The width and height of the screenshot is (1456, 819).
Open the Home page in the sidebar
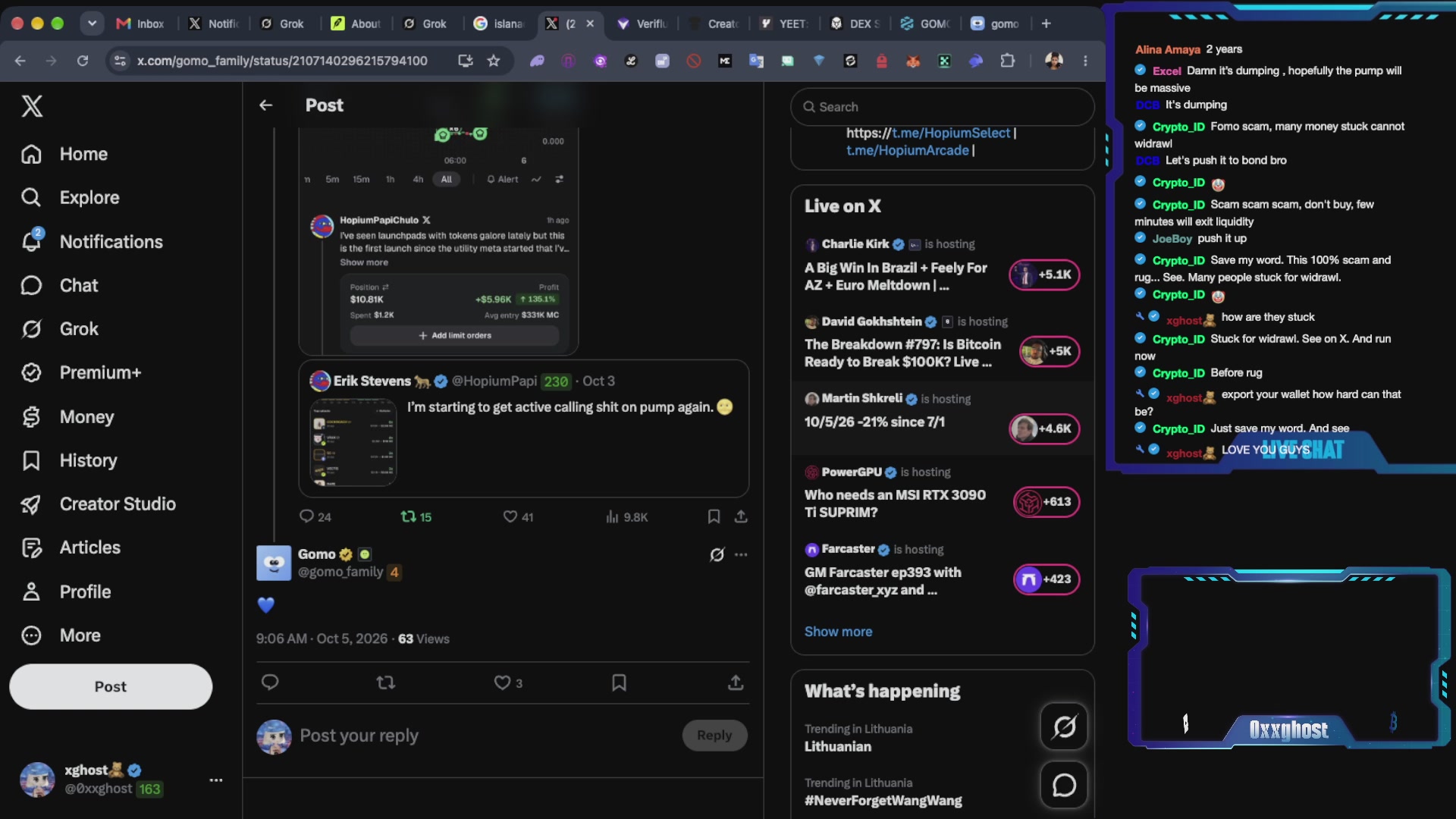click(x=65, y=154)
